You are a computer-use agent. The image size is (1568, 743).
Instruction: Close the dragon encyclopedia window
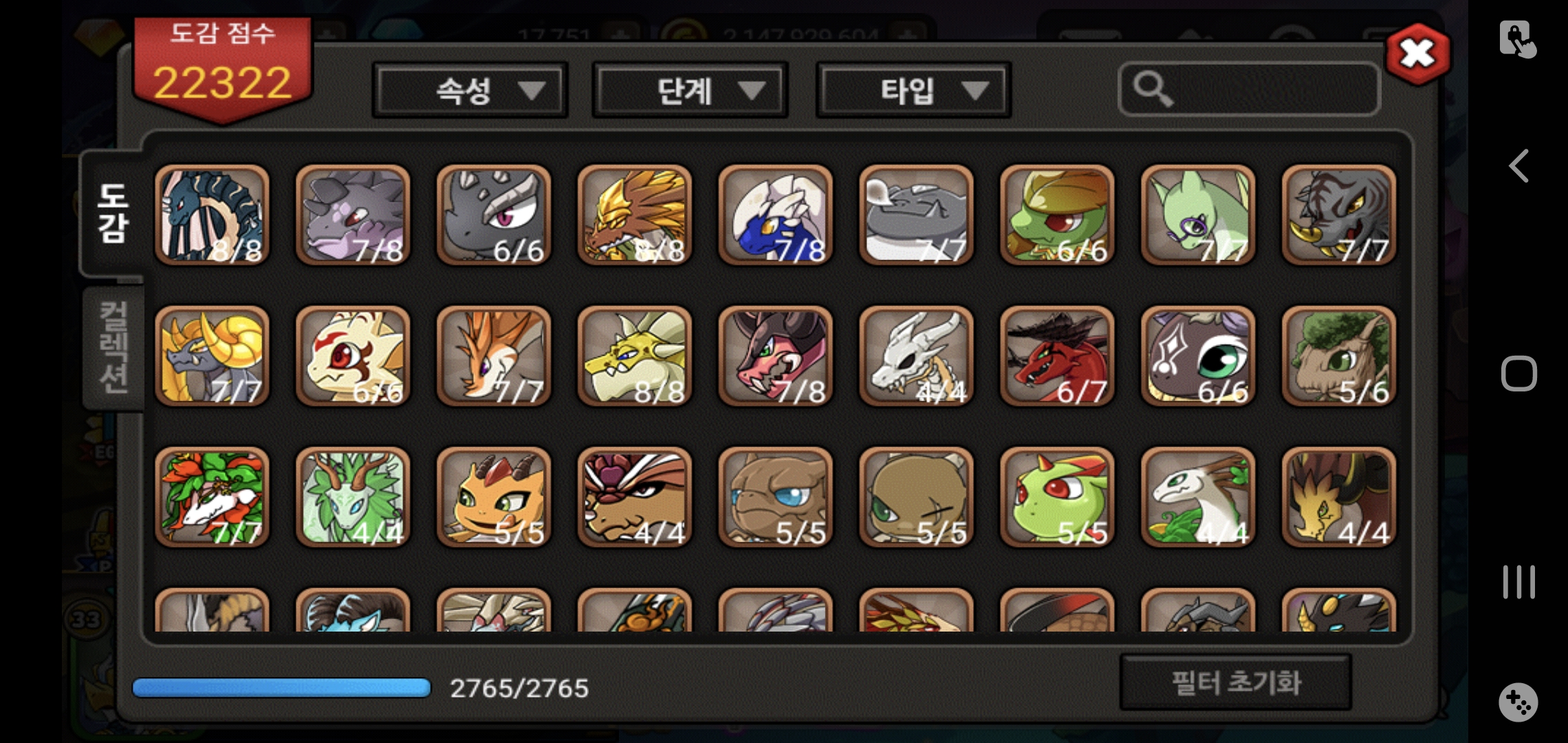1418,54
